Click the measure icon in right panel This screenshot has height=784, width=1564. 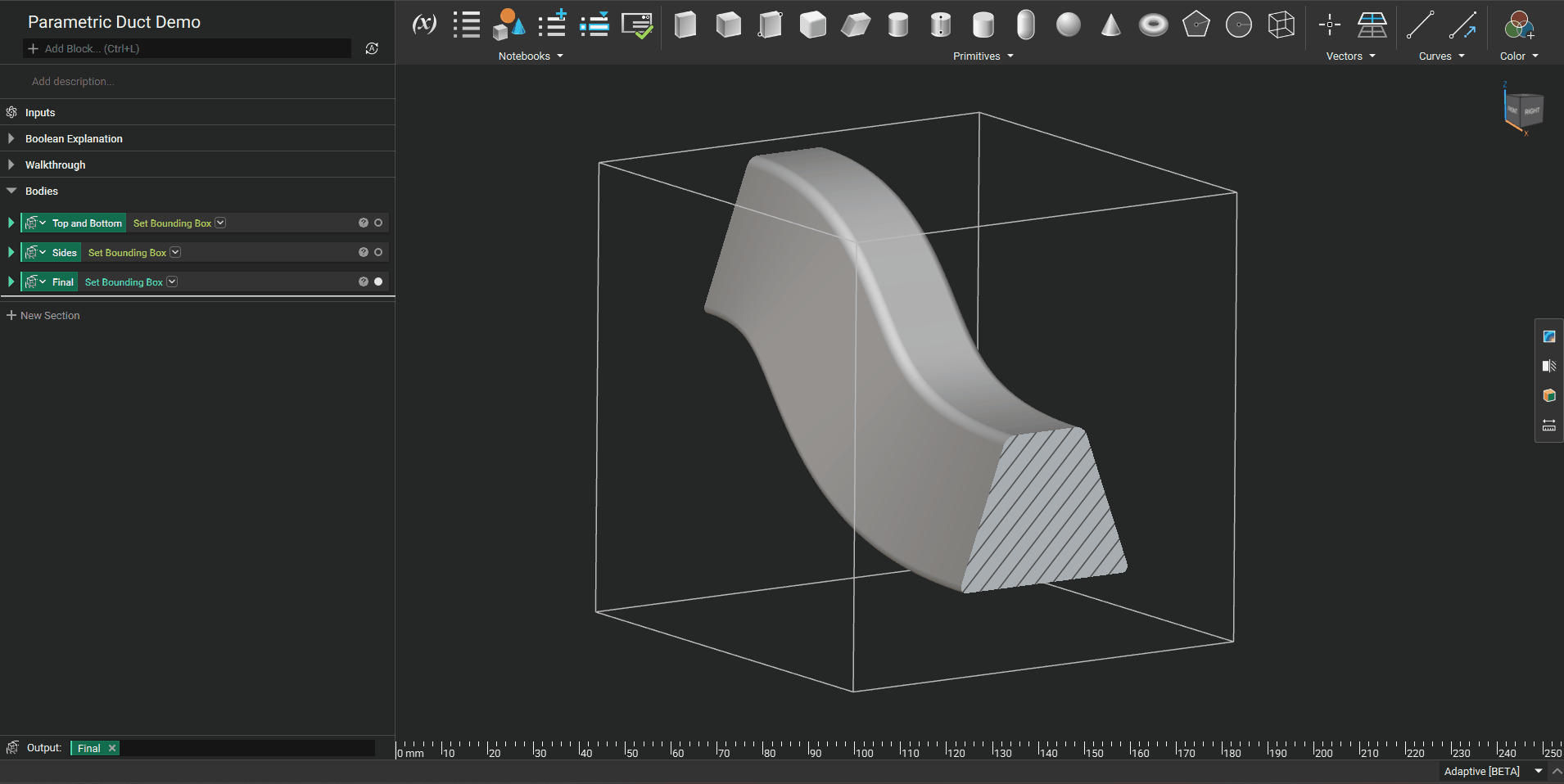click(x=1549, y=425)
